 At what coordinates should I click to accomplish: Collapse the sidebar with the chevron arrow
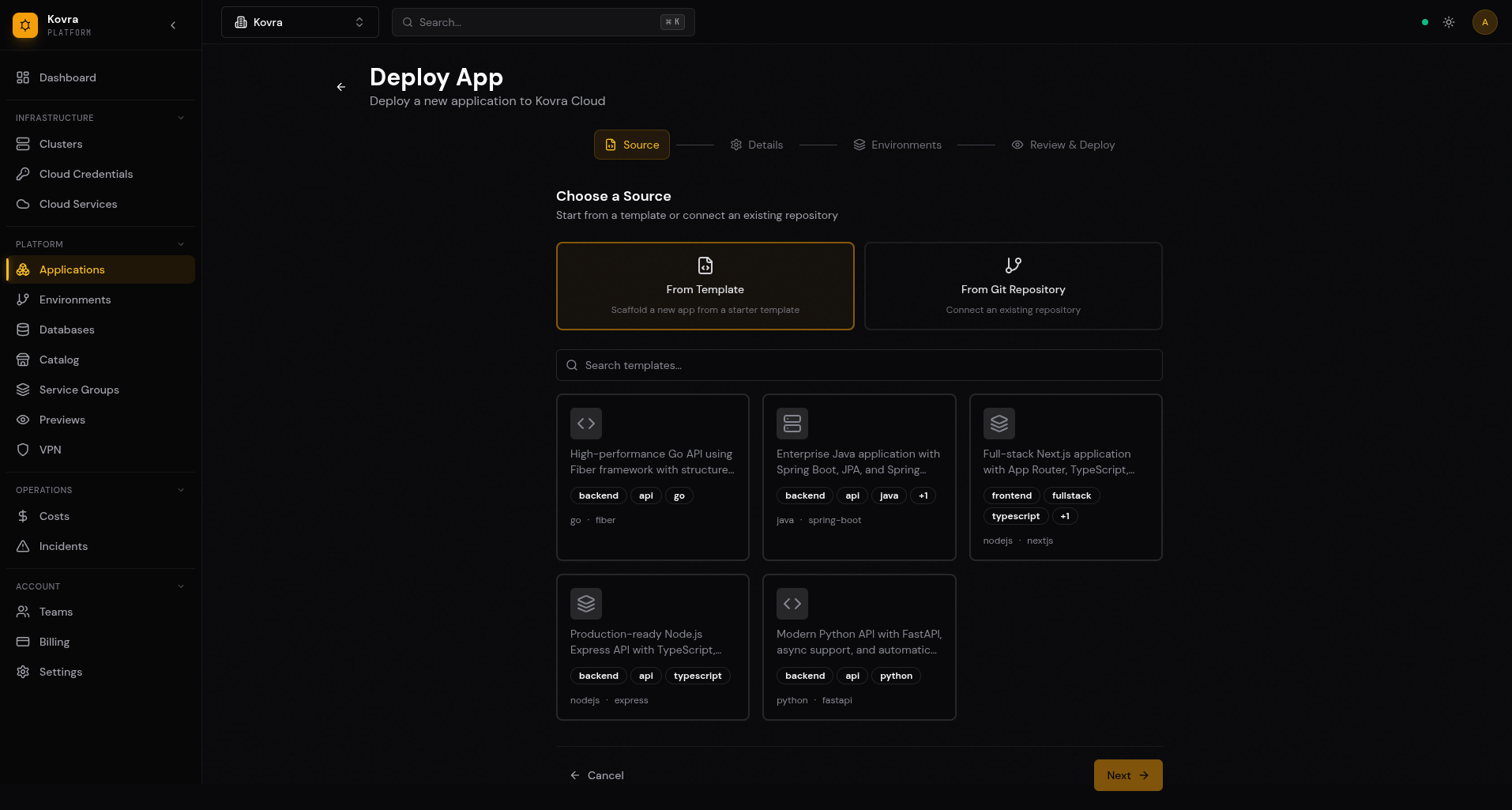173,25
